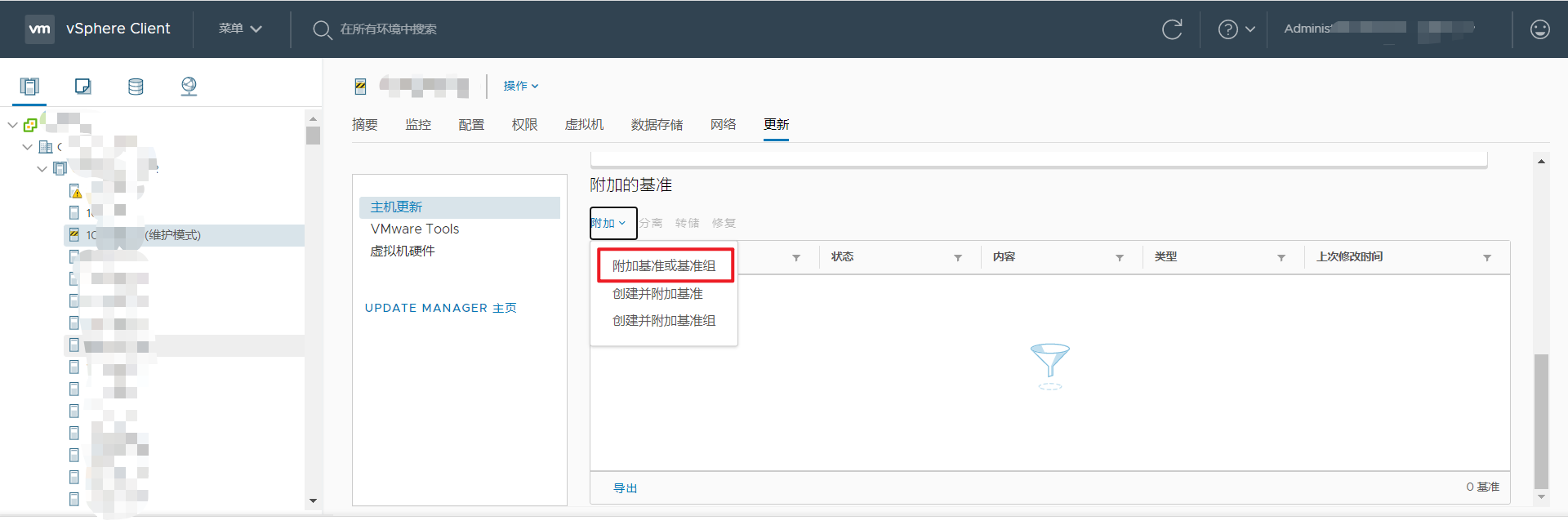Click the 状态 column header

tap(842, 257)
